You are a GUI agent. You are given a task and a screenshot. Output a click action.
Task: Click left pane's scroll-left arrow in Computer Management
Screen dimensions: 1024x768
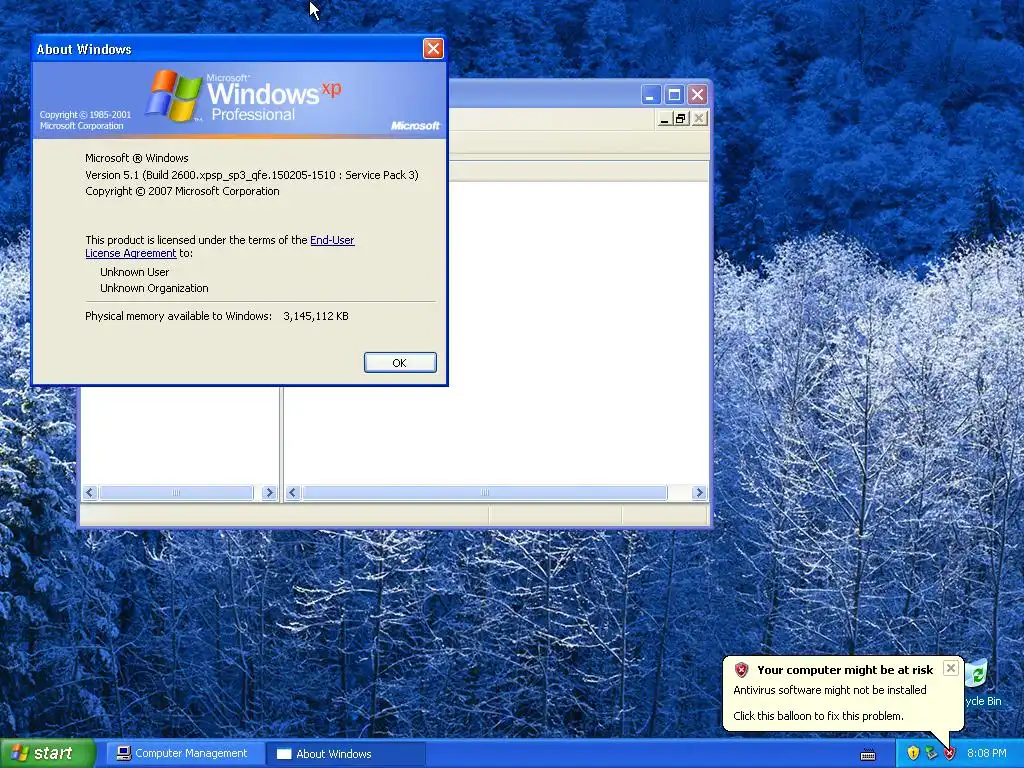90,493
